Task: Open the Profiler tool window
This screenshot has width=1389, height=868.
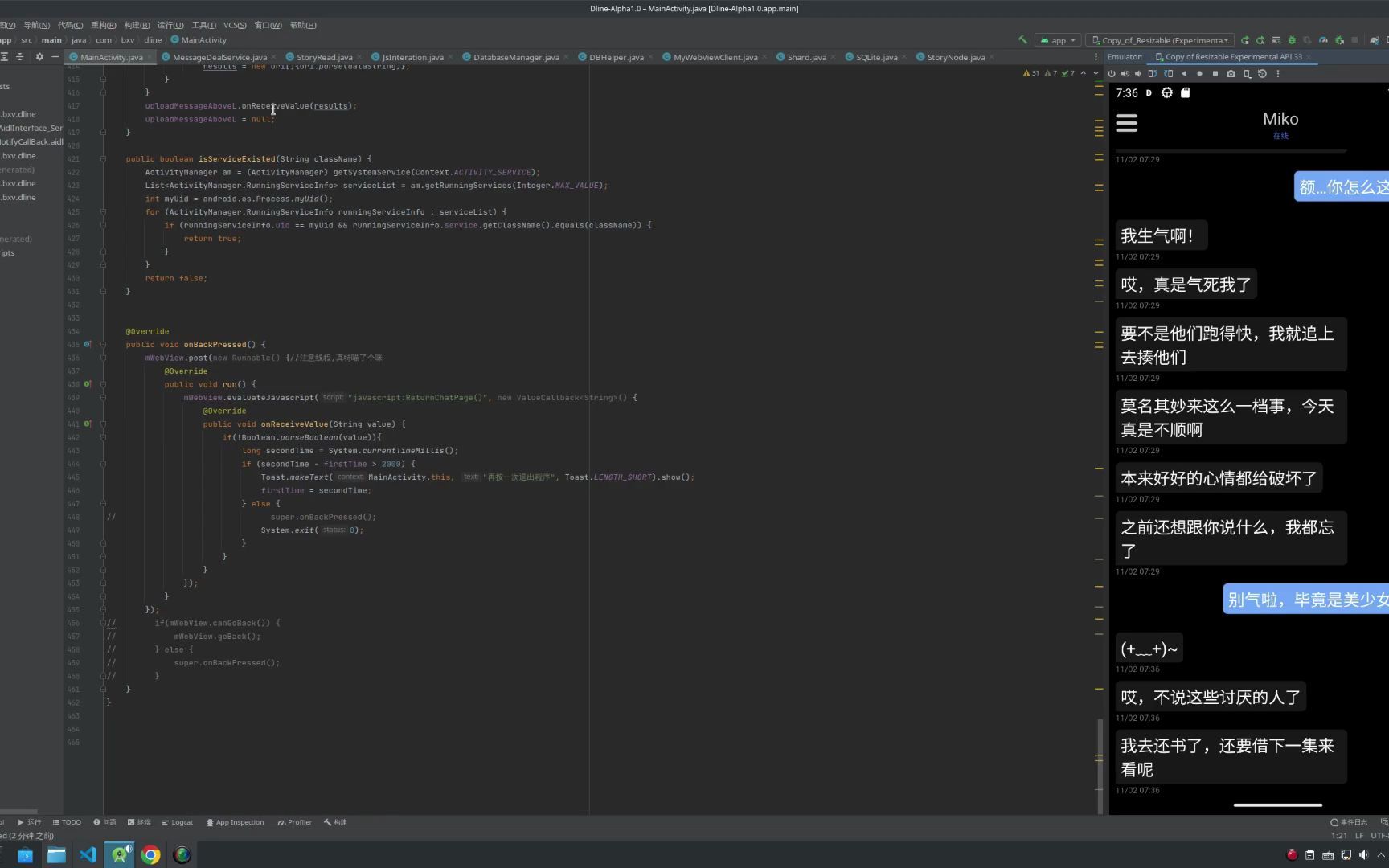Action: [294, 822]
